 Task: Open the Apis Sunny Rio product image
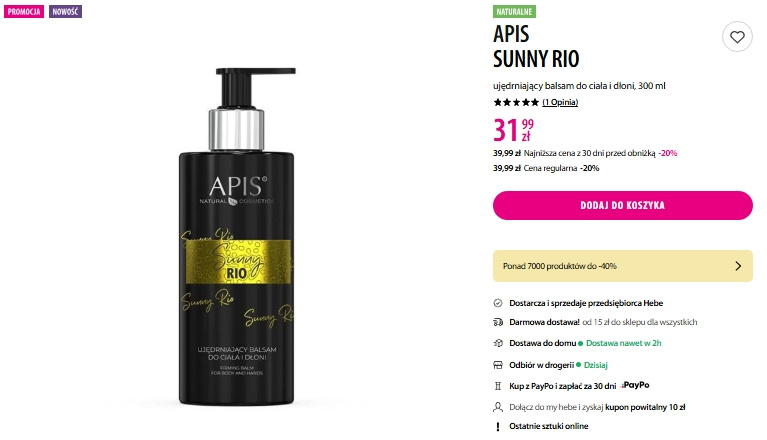pyautogui.click(x=237, y=237)
